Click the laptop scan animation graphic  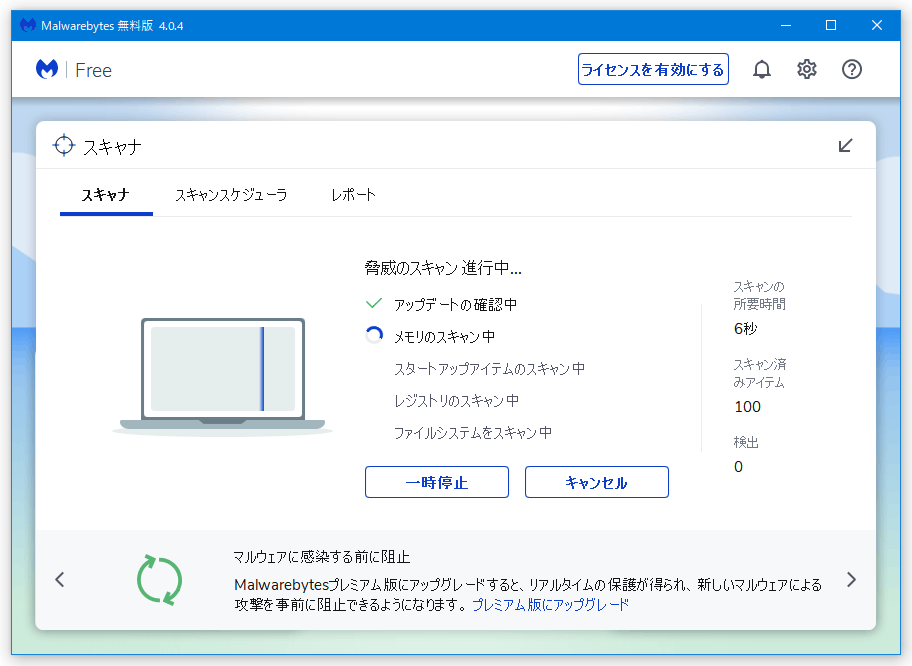tap(222, 376)
